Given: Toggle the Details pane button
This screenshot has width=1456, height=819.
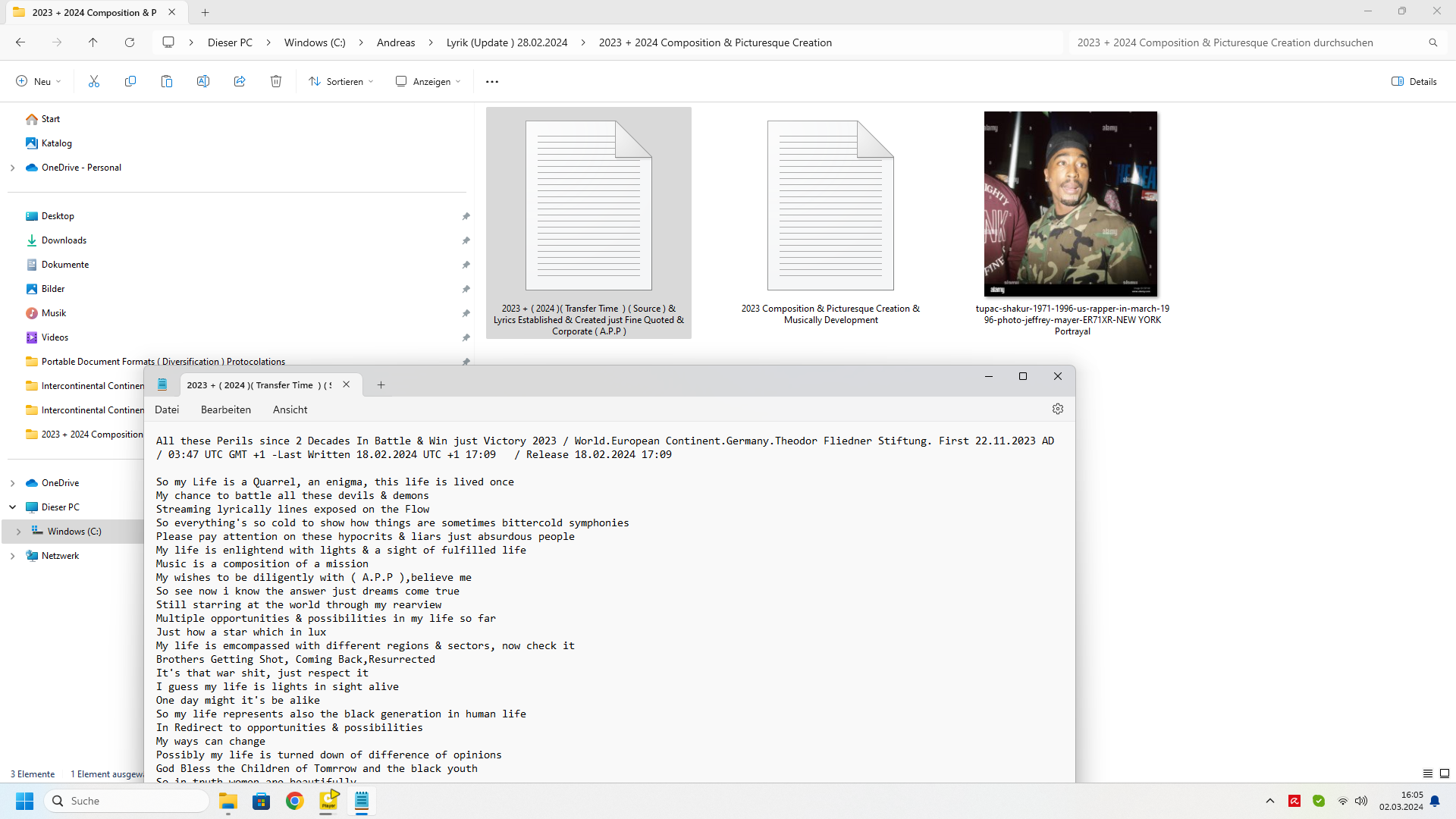Looking at the screenshot, I should tap(1414, 81).
